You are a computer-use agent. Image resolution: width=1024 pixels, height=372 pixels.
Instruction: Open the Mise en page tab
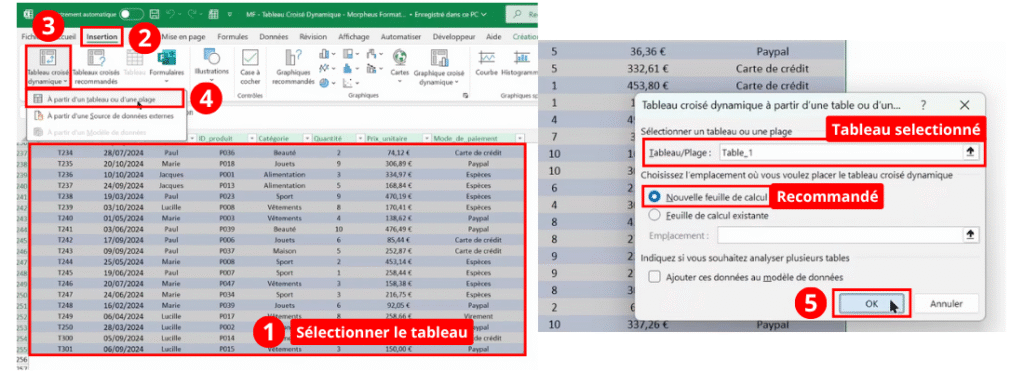tap(184, 37)
